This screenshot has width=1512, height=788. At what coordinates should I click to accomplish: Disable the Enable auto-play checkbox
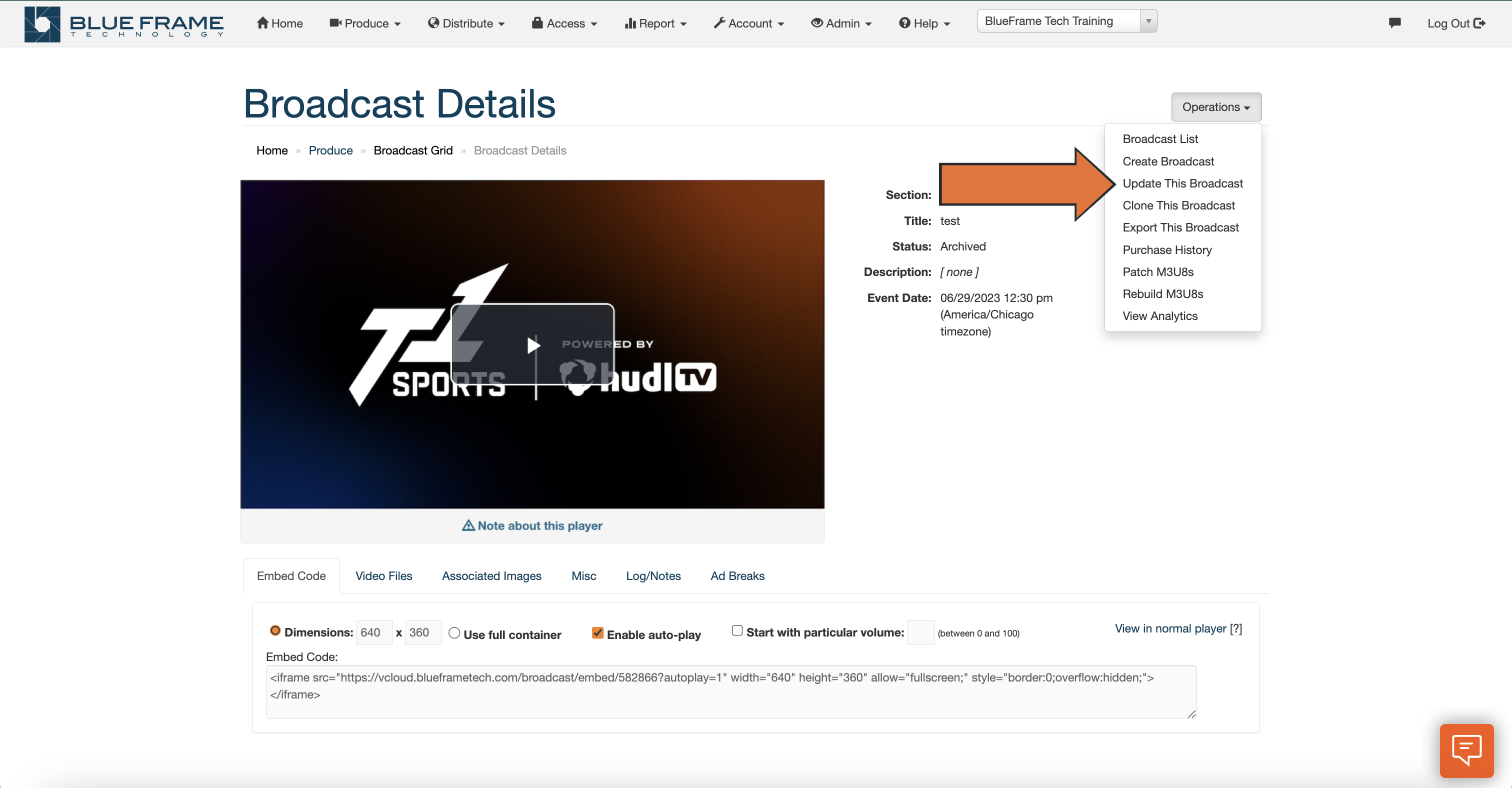click(x=597, y=632)
